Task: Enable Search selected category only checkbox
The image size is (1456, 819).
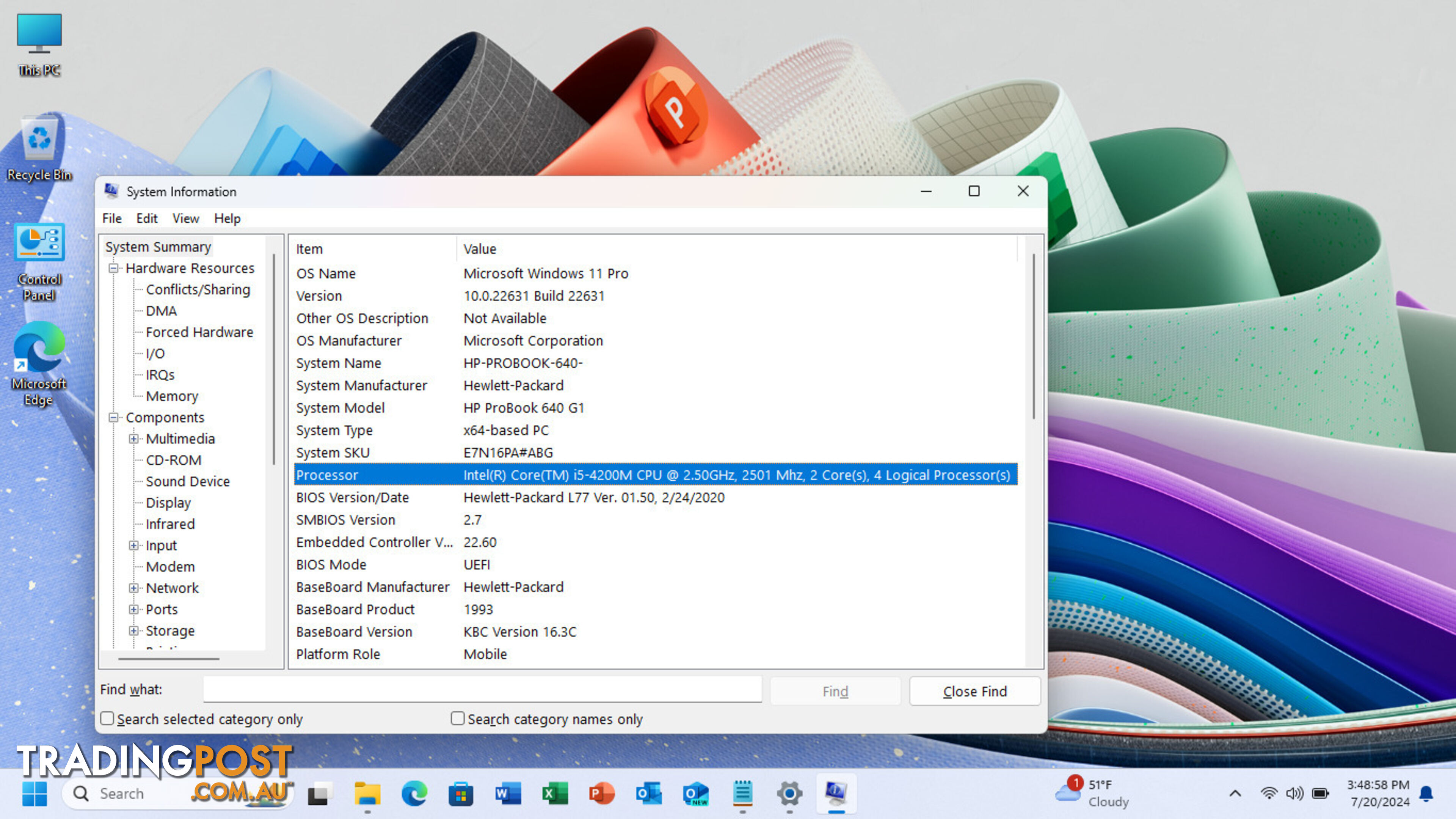Action: pos(107,719)
